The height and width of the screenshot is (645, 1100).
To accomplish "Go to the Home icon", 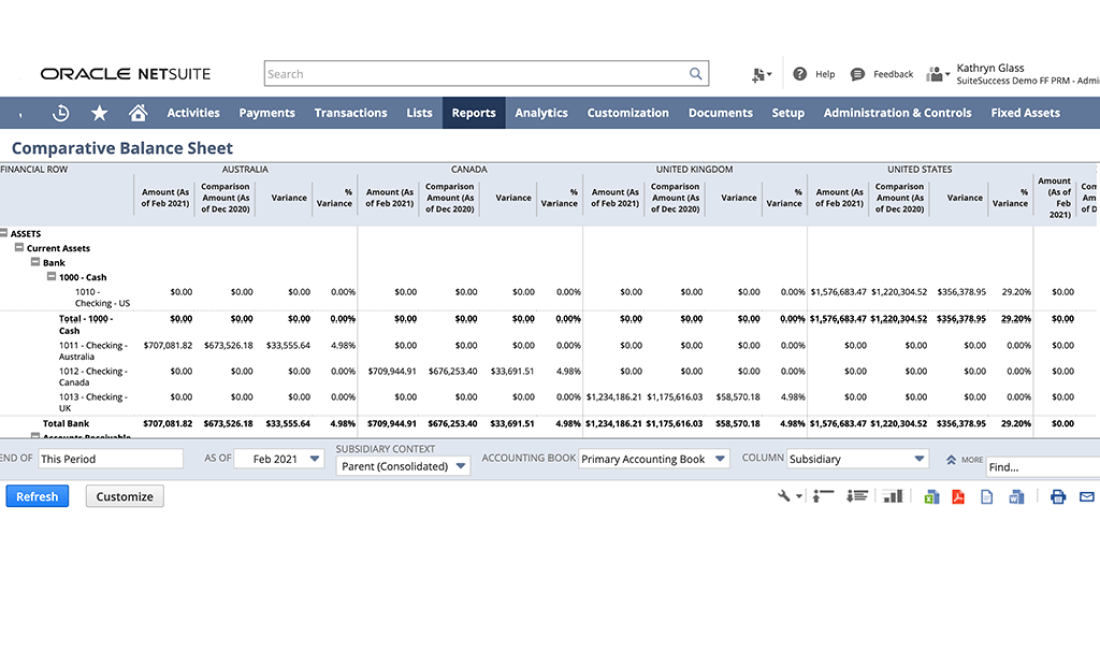I will tap(138, 112).
